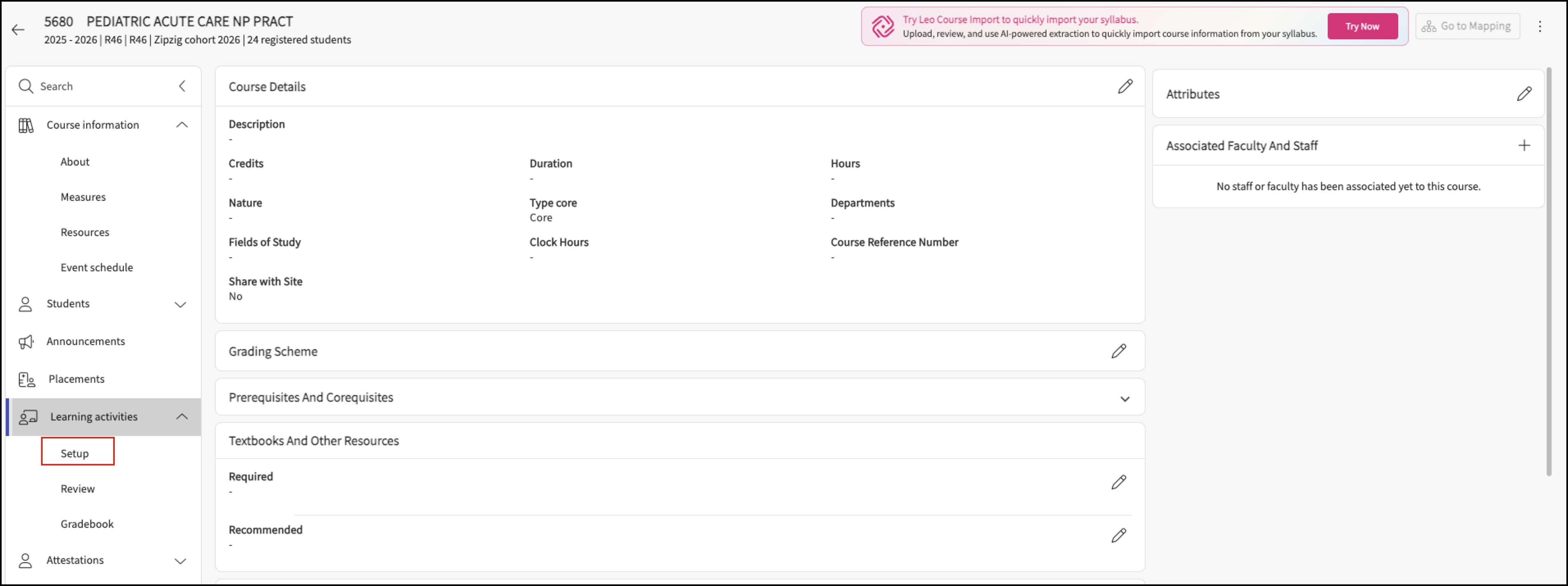Edit Course Details with pencil icon

point(1125,86)
